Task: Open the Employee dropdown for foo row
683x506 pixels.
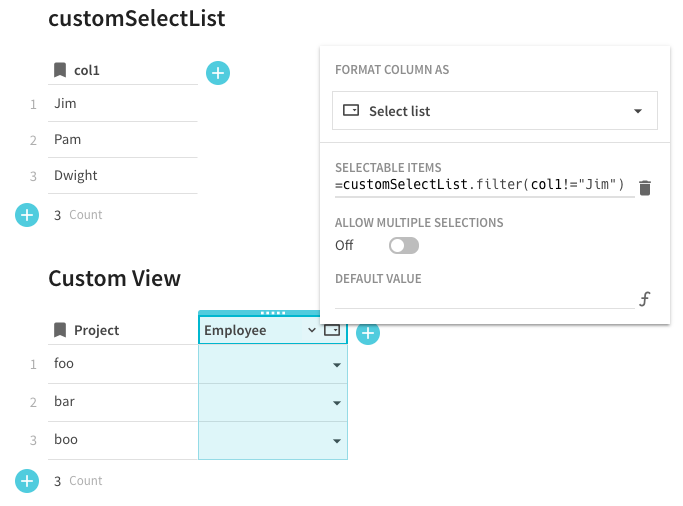Action: [x=337, y=366]
